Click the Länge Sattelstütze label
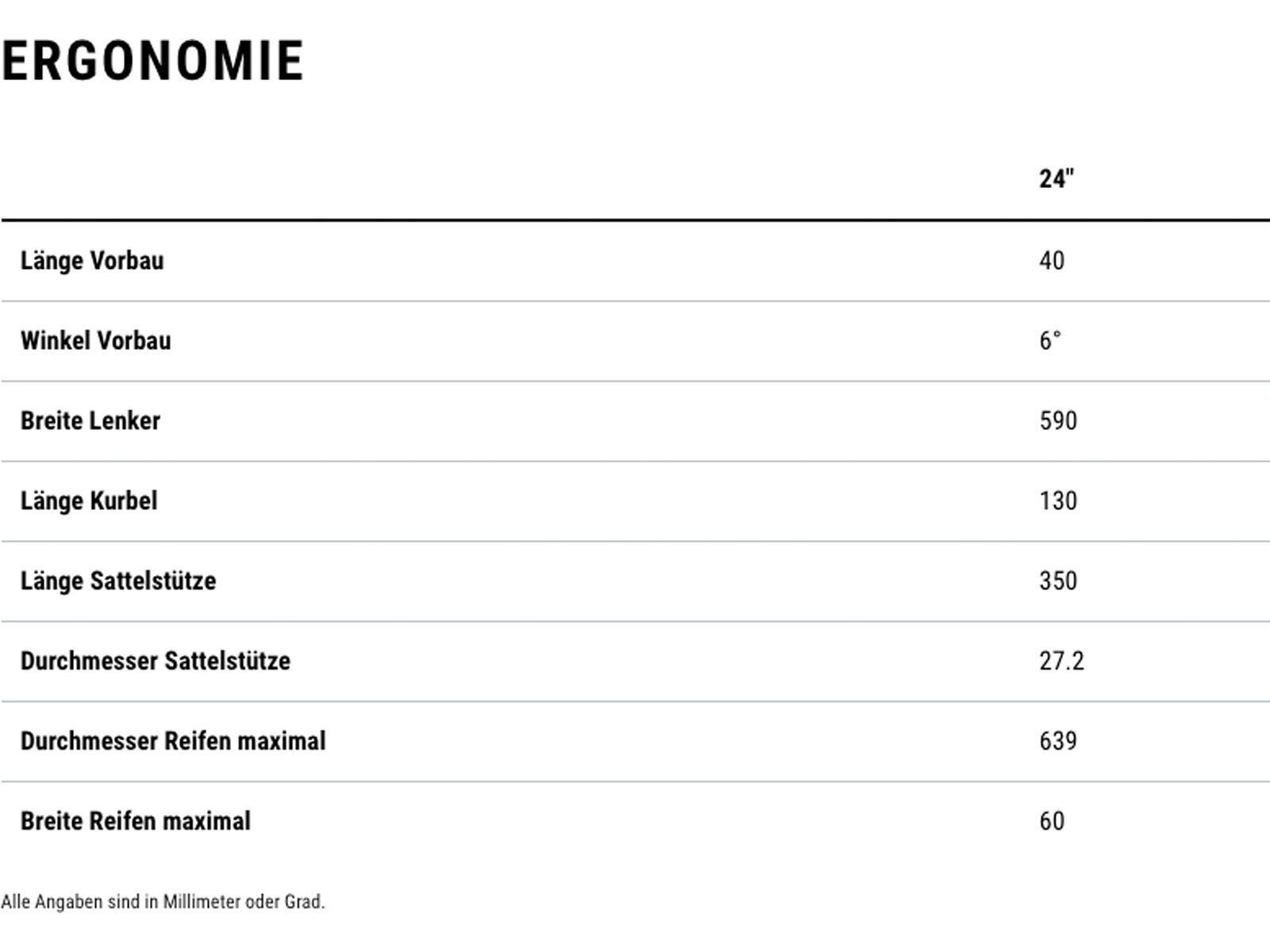Viewport: 1270px width, 952px height. click(118, 582)
